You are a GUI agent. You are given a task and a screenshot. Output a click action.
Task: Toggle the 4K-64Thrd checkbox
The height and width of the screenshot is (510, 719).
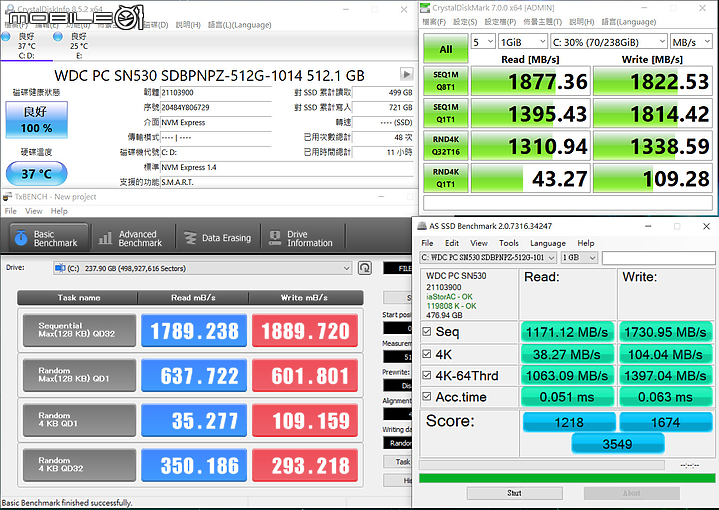[x=426, y=375]
